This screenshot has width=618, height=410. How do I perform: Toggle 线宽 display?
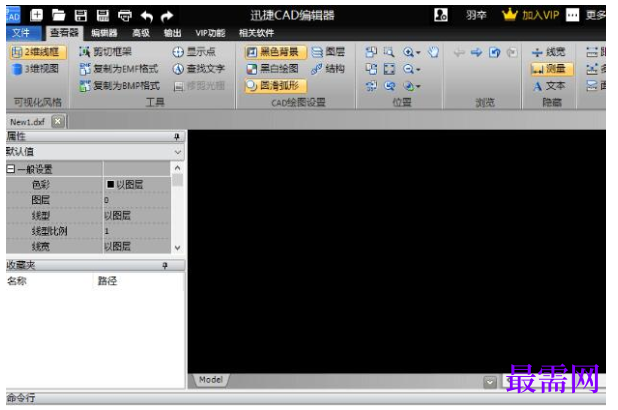pos(548,52)
